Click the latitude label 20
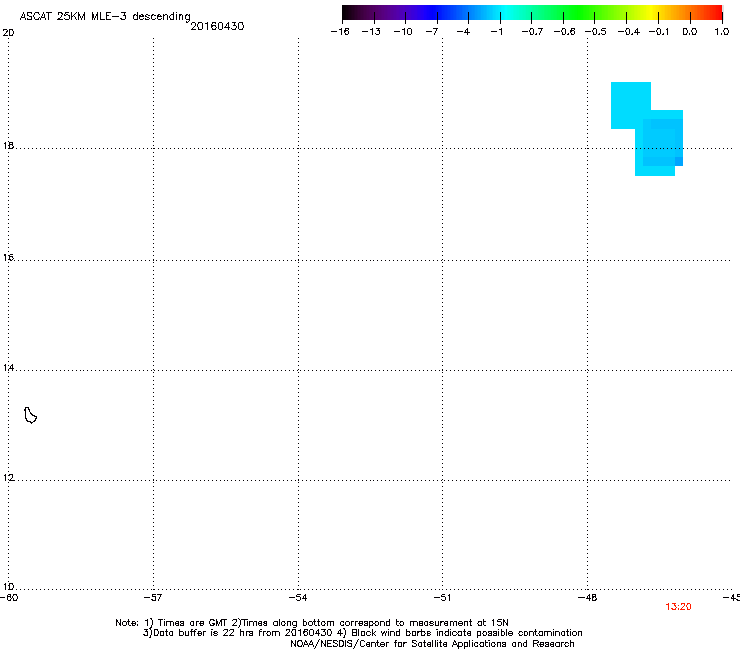 (x=8, y=33)
